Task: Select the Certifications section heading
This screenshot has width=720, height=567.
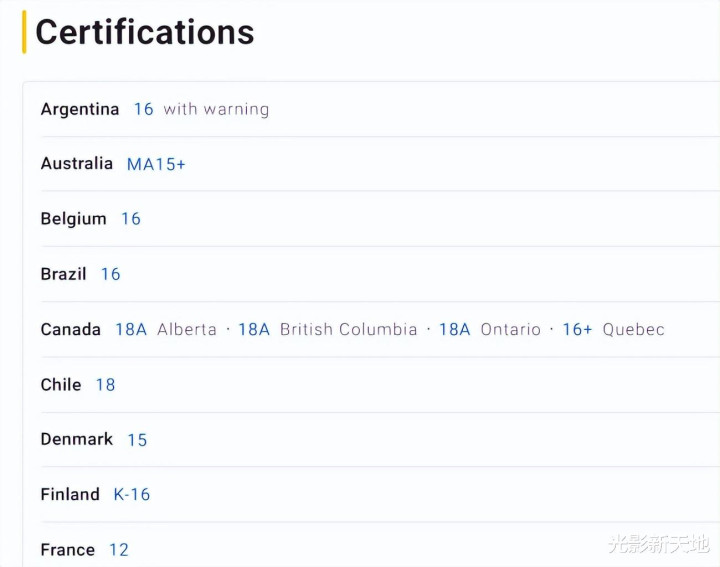Action: tap(145, 32)
